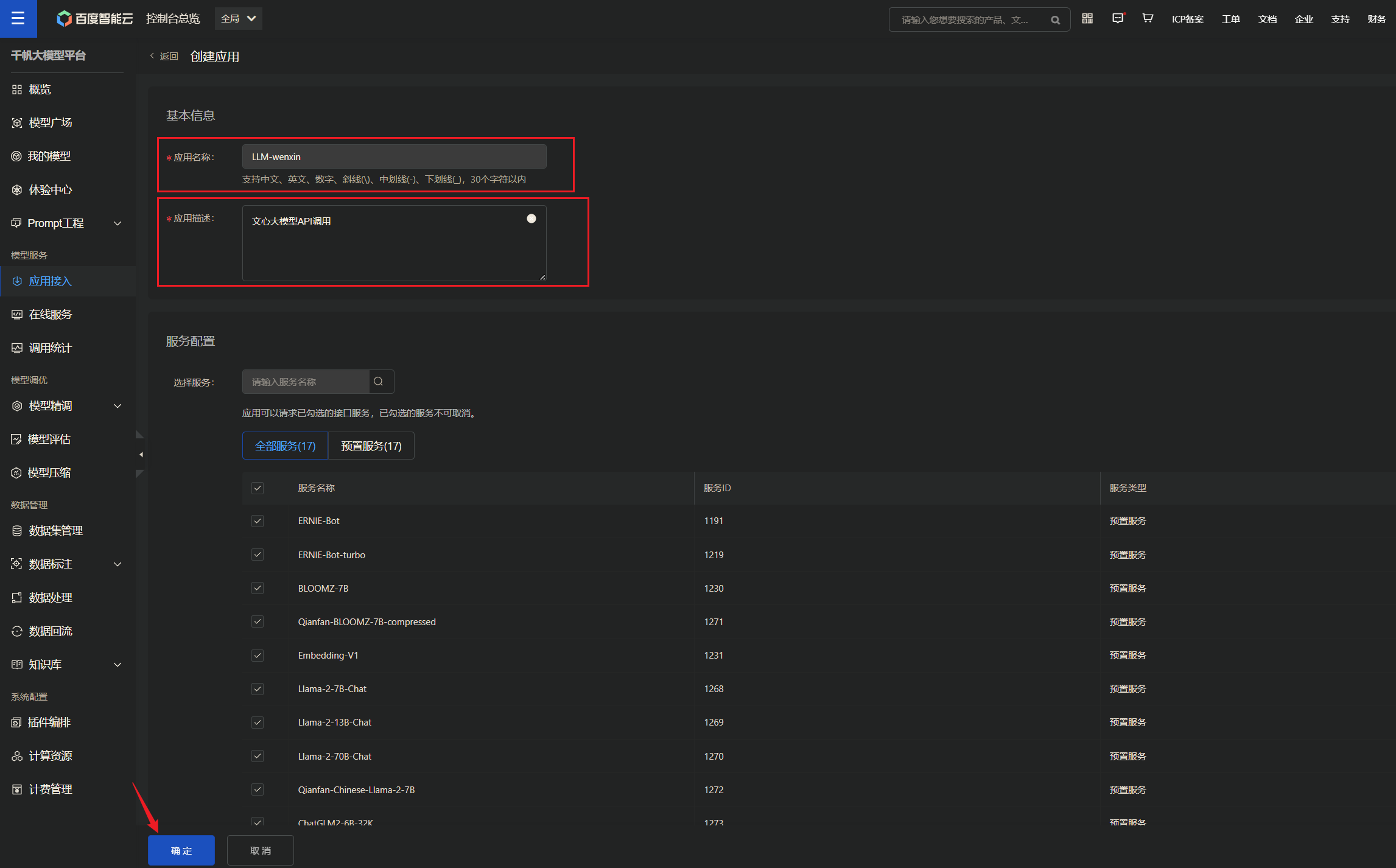
Task: Click the 数据处理 sidebar icon
Action: click(17, 598)
